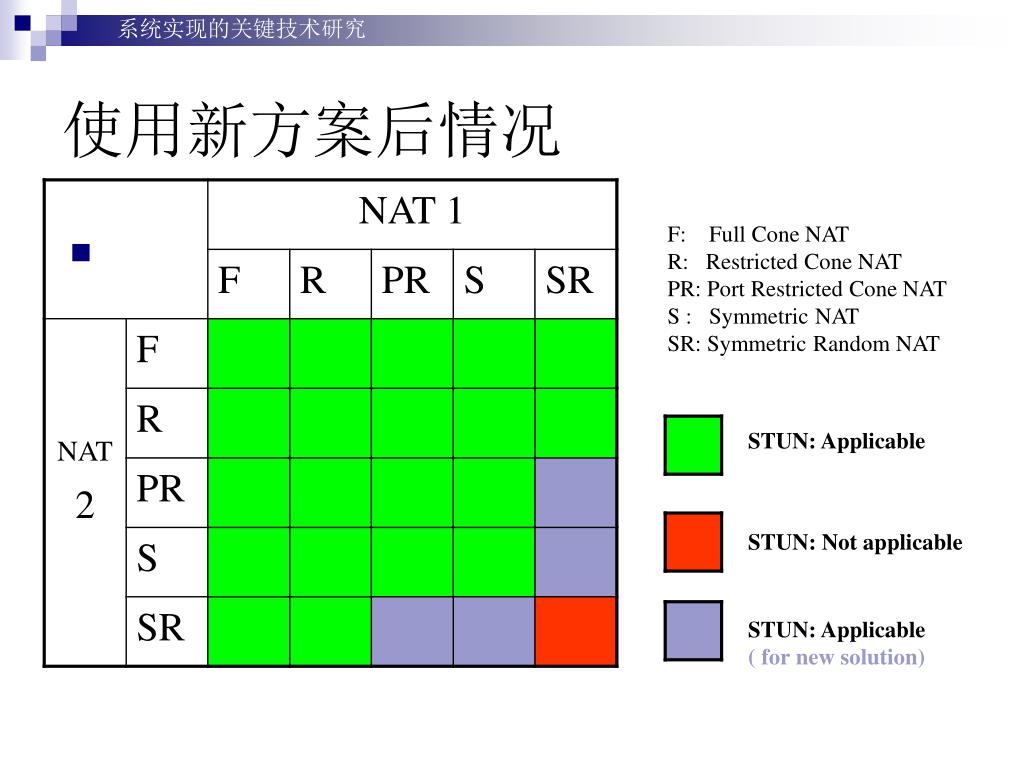1024x768 pixels.
Task: Select the green cell at row R, column PR
Action: [x=412, y=423]
